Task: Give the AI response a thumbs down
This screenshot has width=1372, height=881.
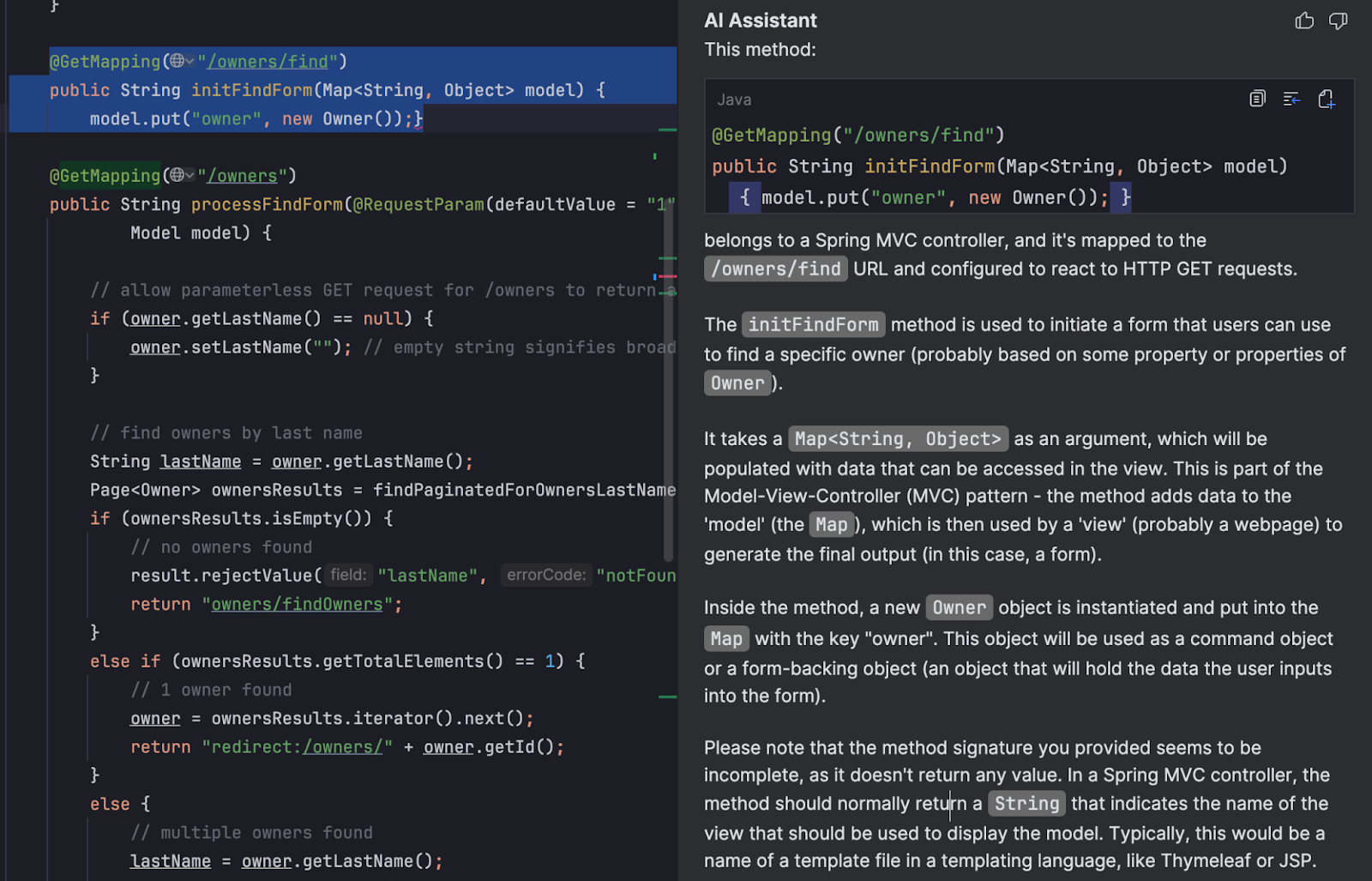Action: (1338, 21)
